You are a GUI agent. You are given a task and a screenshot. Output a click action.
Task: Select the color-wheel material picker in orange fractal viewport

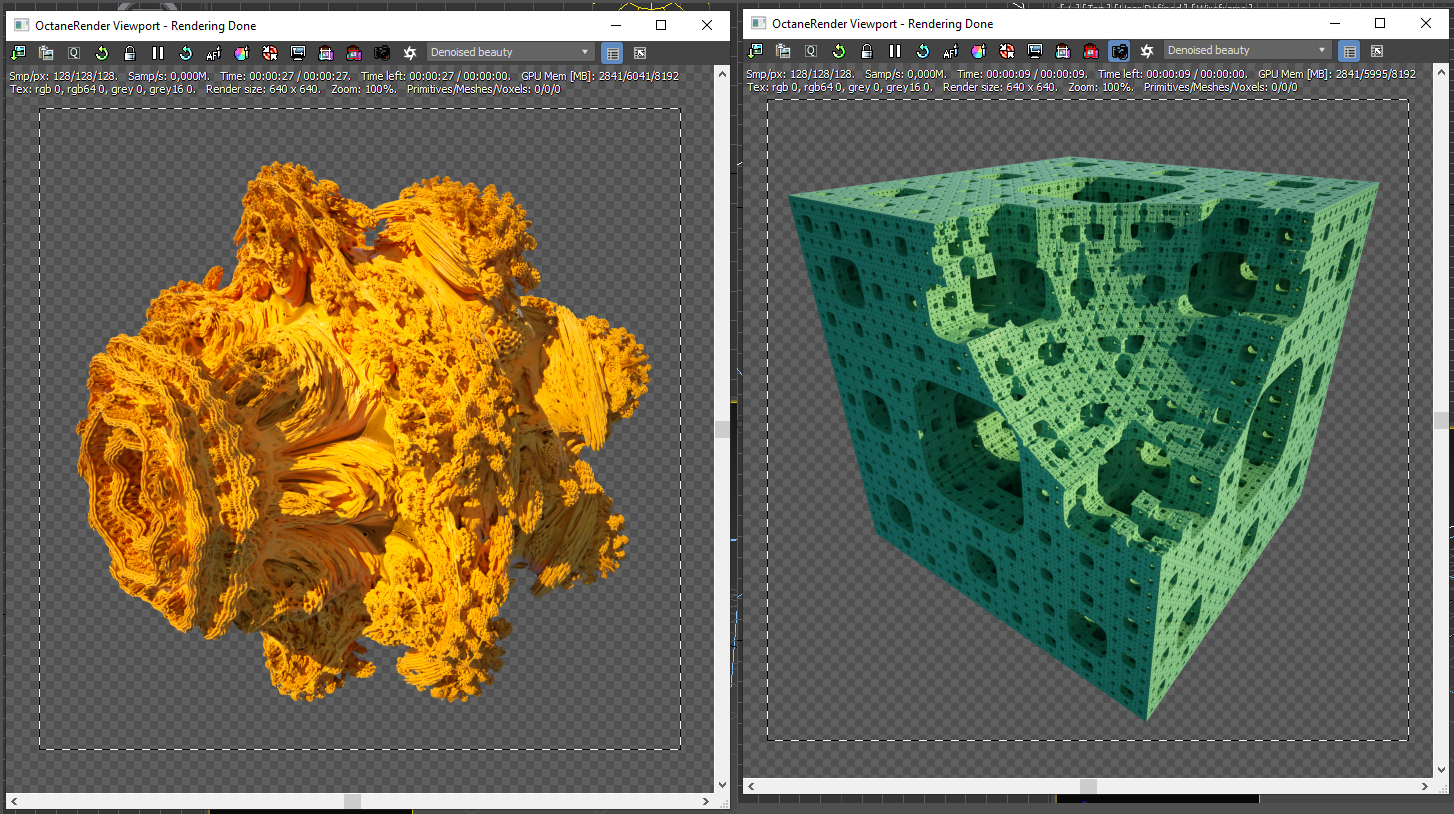[242, 52]
